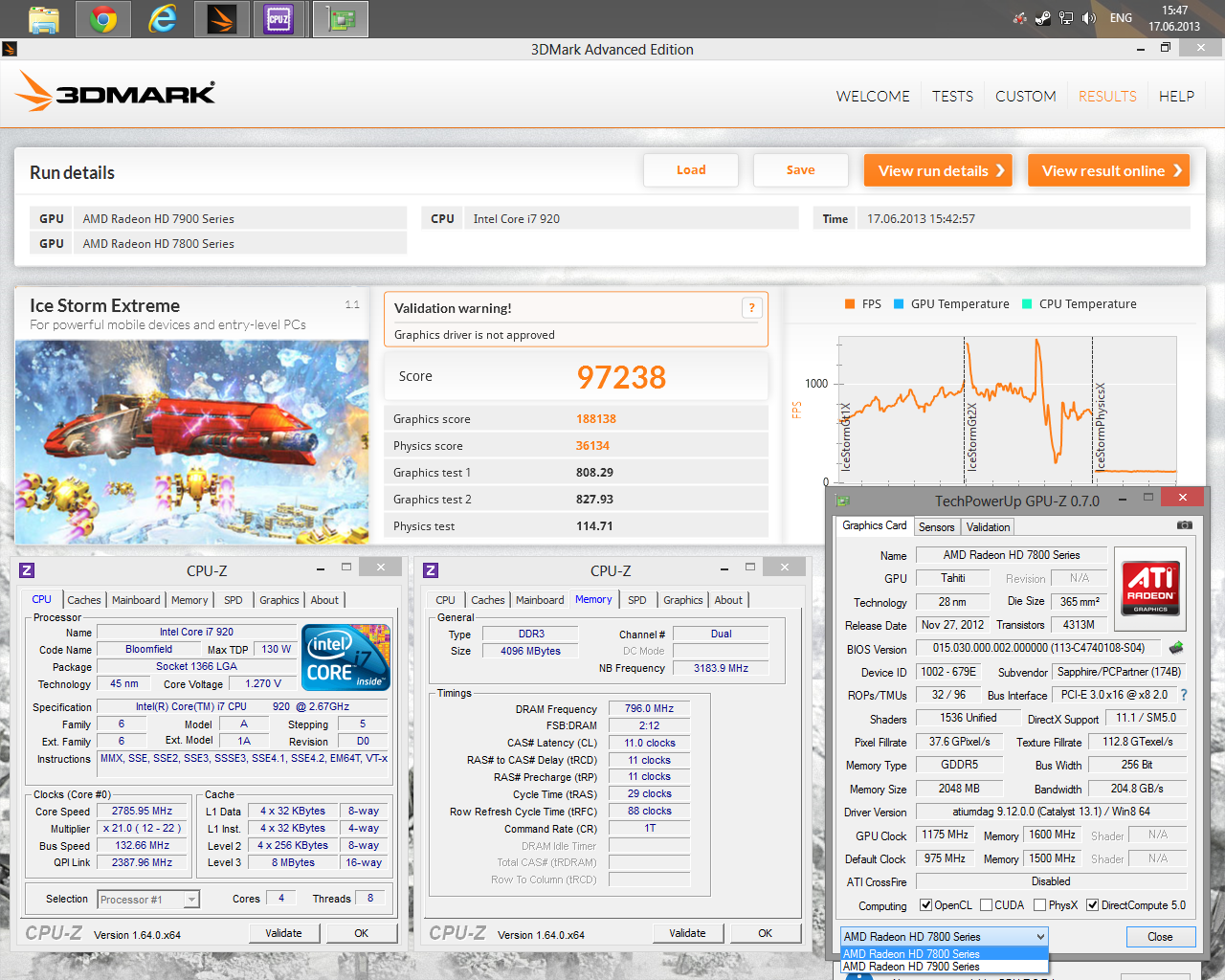
Task: Click Bus Interface question mark in GPU-Z
Action: (1183, 695)
